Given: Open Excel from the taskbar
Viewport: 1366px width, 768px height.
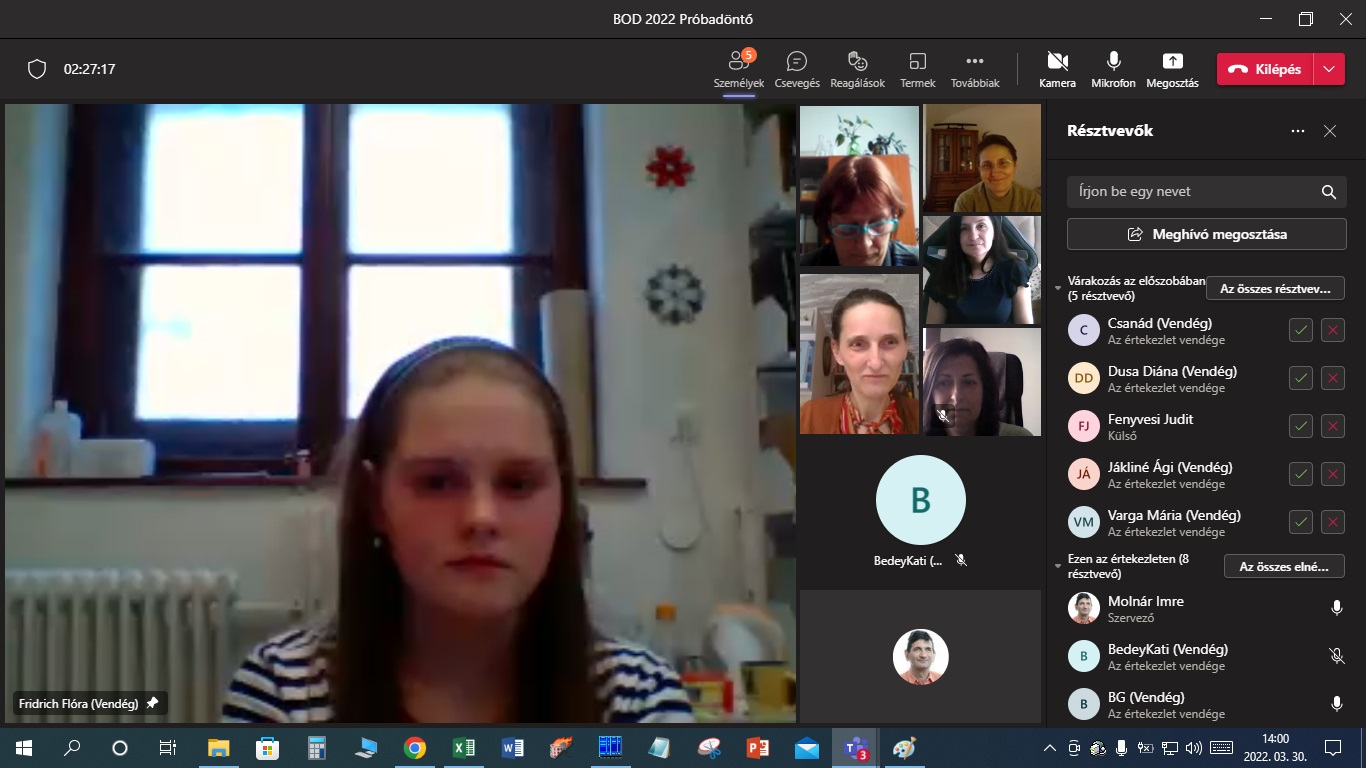Looking at the screenshot, I should [x=463, y=747].
